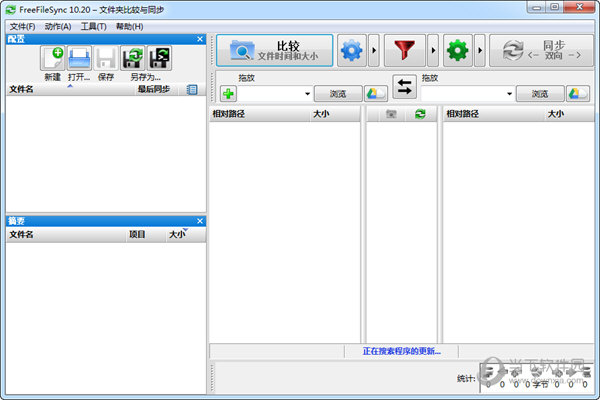Viewport: 600px width, 400px height.
Task: Click middle grid green sync action icon
Action: (x=420, y=114)
